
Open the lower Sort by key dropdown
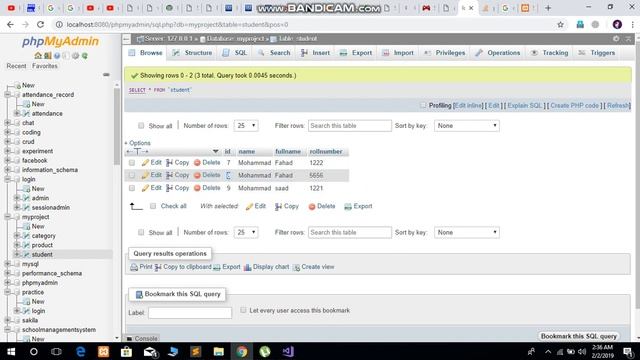[x=467, y=232]
